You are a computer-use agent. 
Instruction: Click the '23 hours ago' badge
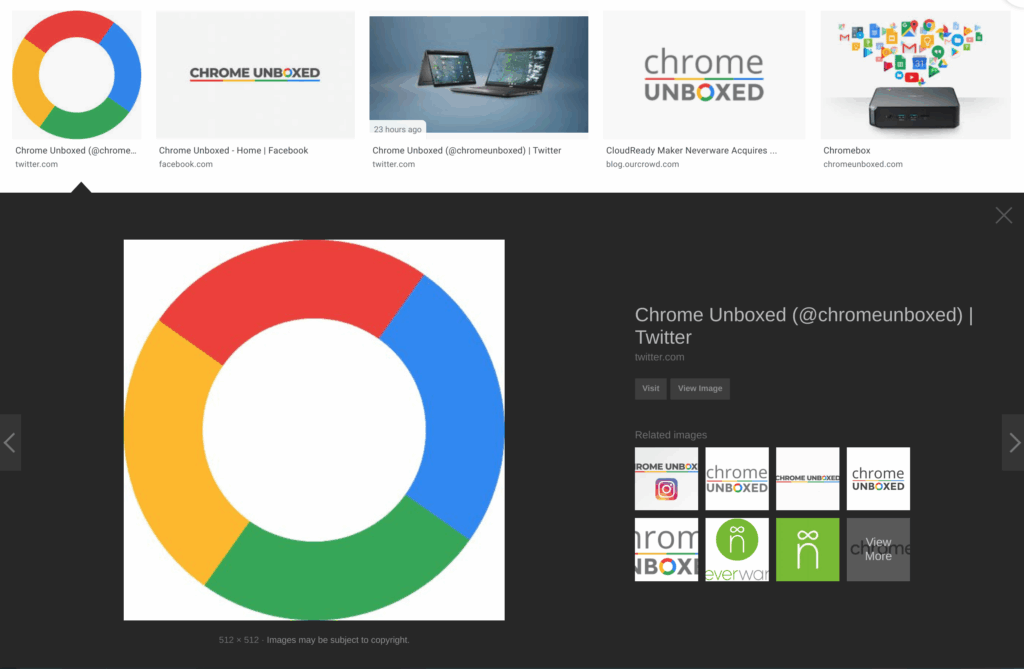click(398, 129)
